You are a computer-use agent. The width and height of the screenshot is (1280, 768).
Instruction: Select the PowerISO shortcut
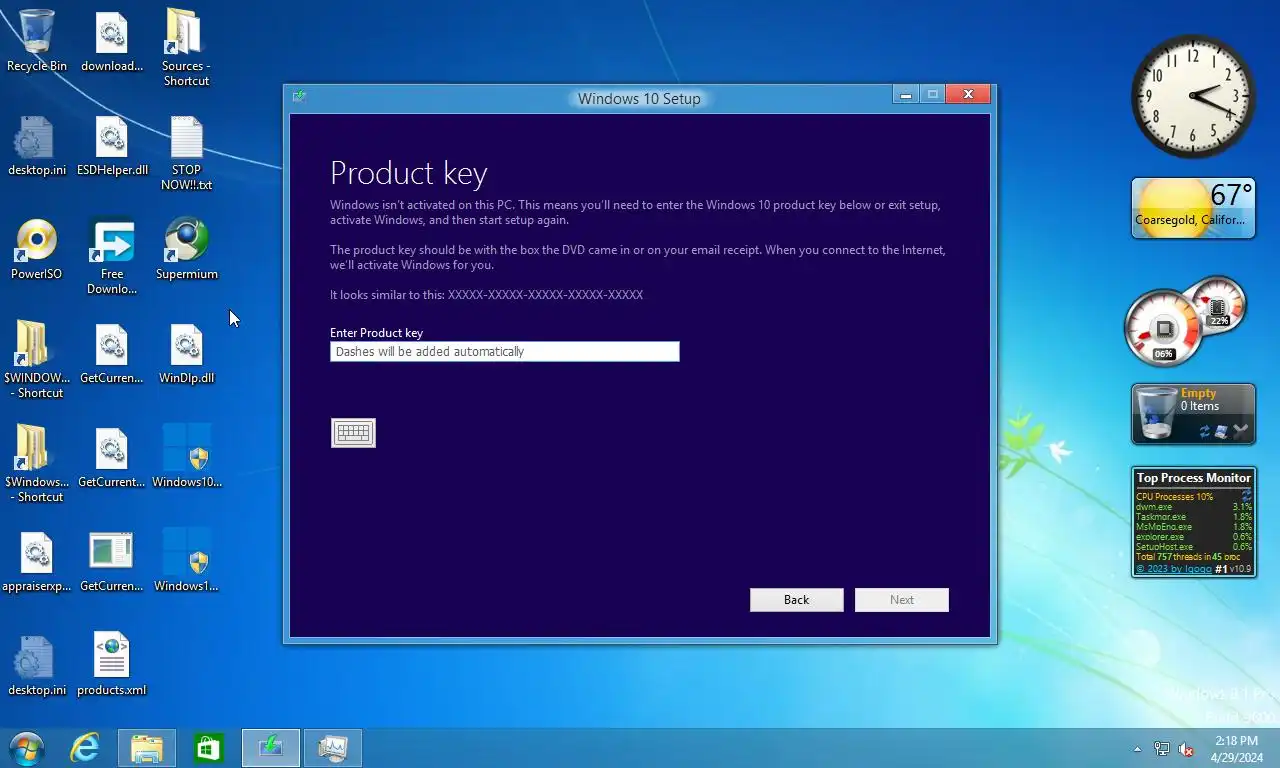pyautogui.click(x=37, y=249)
